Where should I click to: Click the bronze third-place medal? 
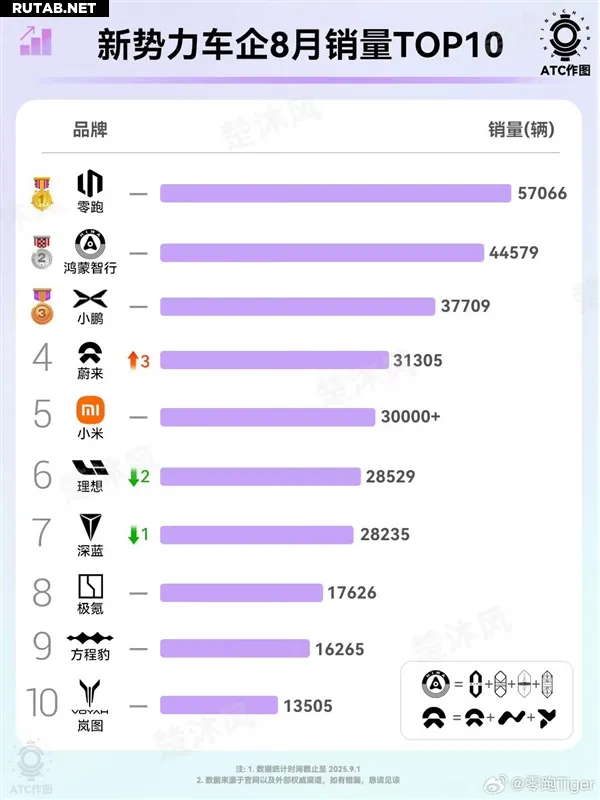coord(42,306)
